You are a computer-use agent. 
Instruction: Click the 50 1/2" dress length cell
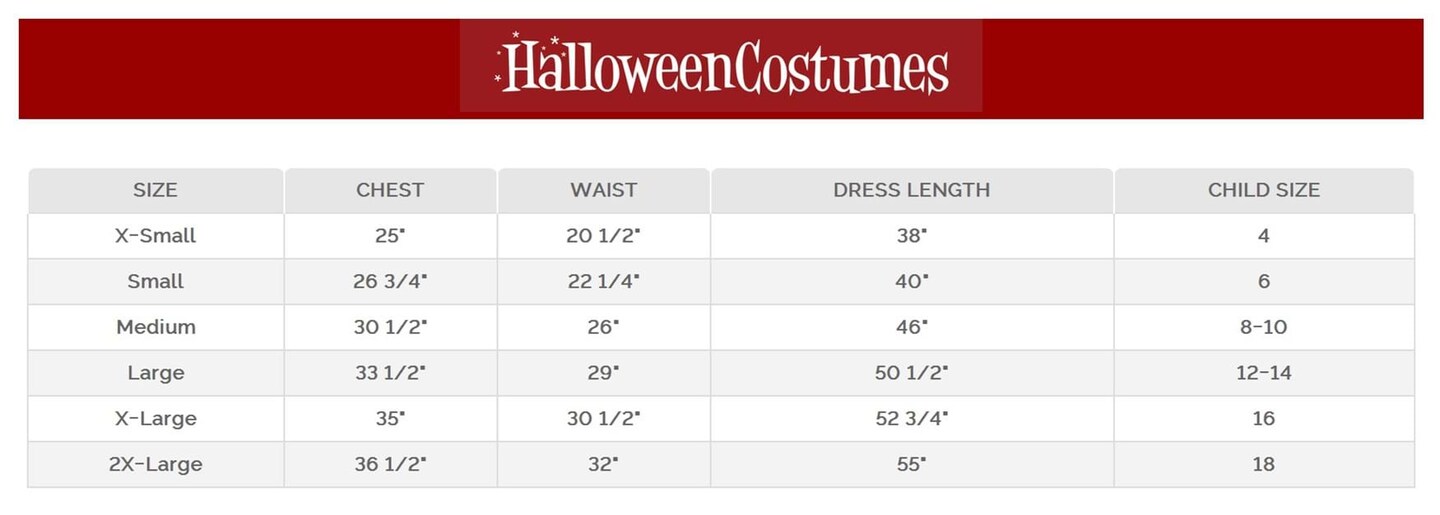911,373
